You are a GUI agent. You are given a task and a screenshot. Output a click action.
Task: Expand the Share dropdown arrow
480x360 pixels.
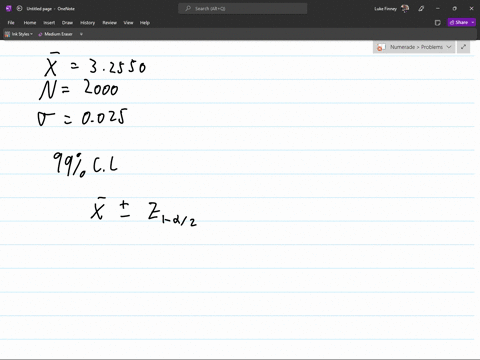click(473, 22)
